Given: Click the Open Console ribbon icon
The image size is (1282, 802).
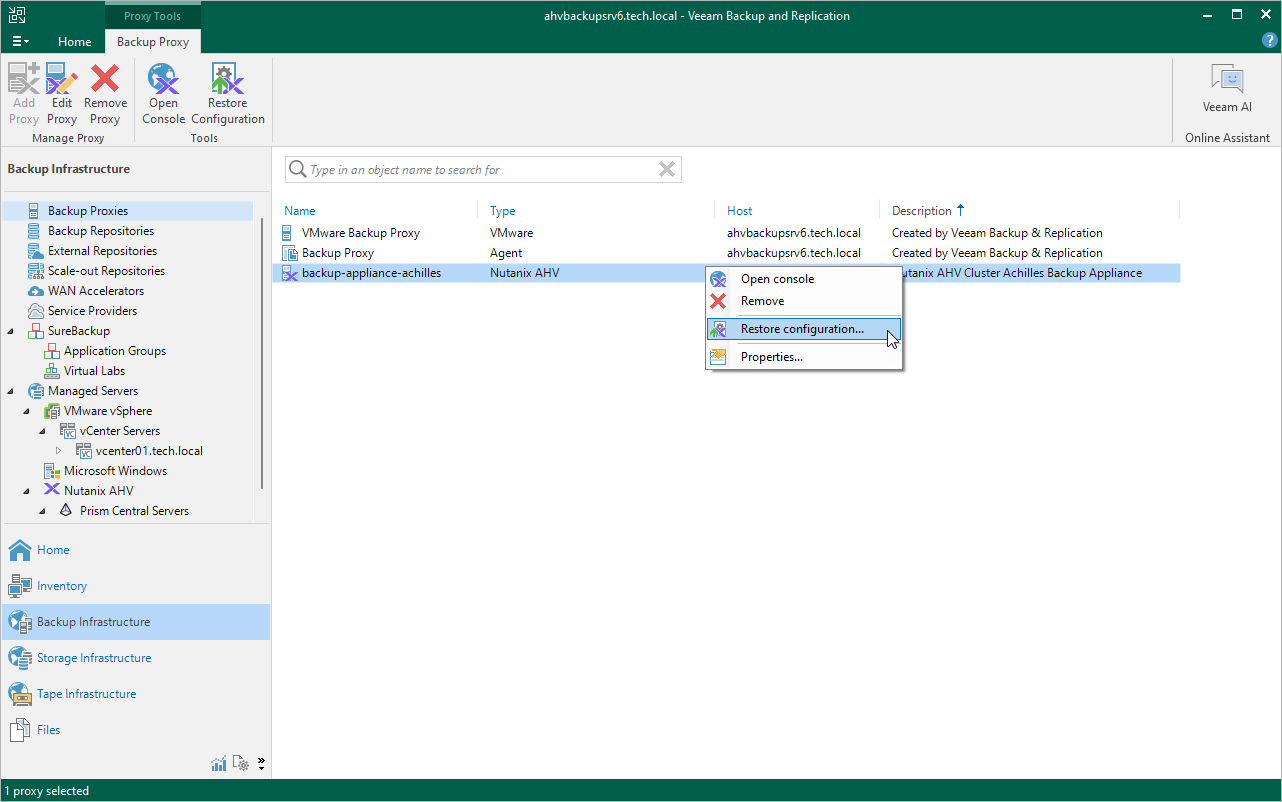Looking at the screenshot, I should point(163,80).
